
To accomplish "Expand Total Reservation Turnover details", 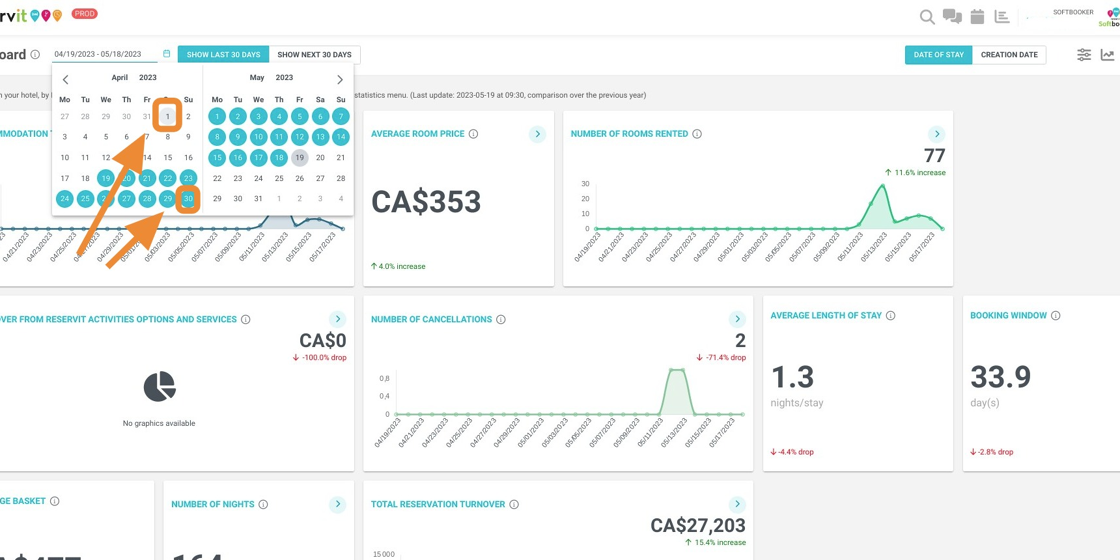I will (x=737, y=505).
